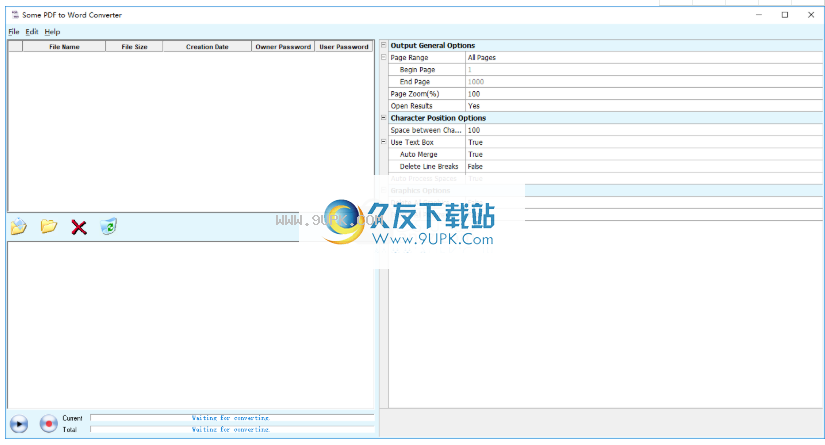The image size is (825, 445).
Task: Select the Open Results property label
Action: (411, 106)
